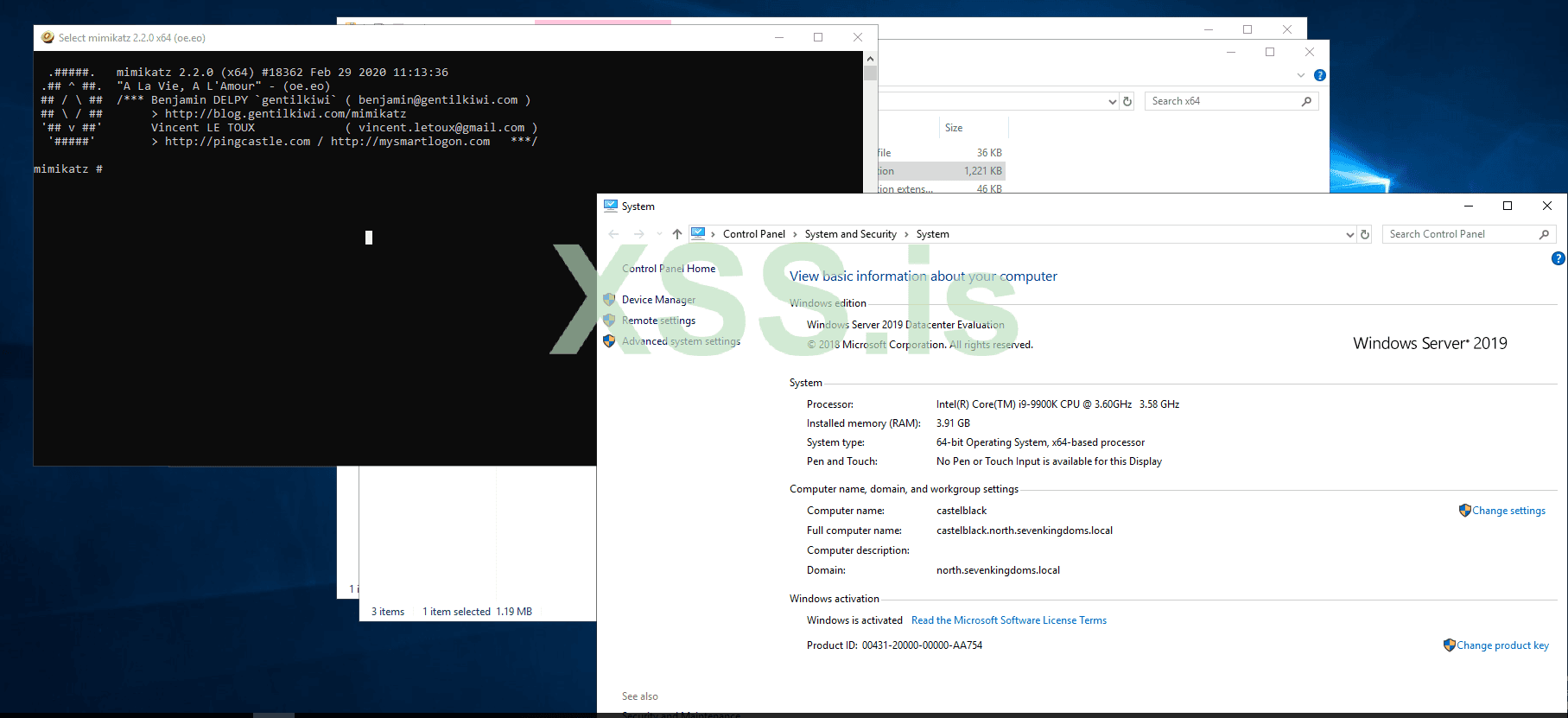Refresh the System control panel page
The image size is (1568, 718).
coord(1365,234)
